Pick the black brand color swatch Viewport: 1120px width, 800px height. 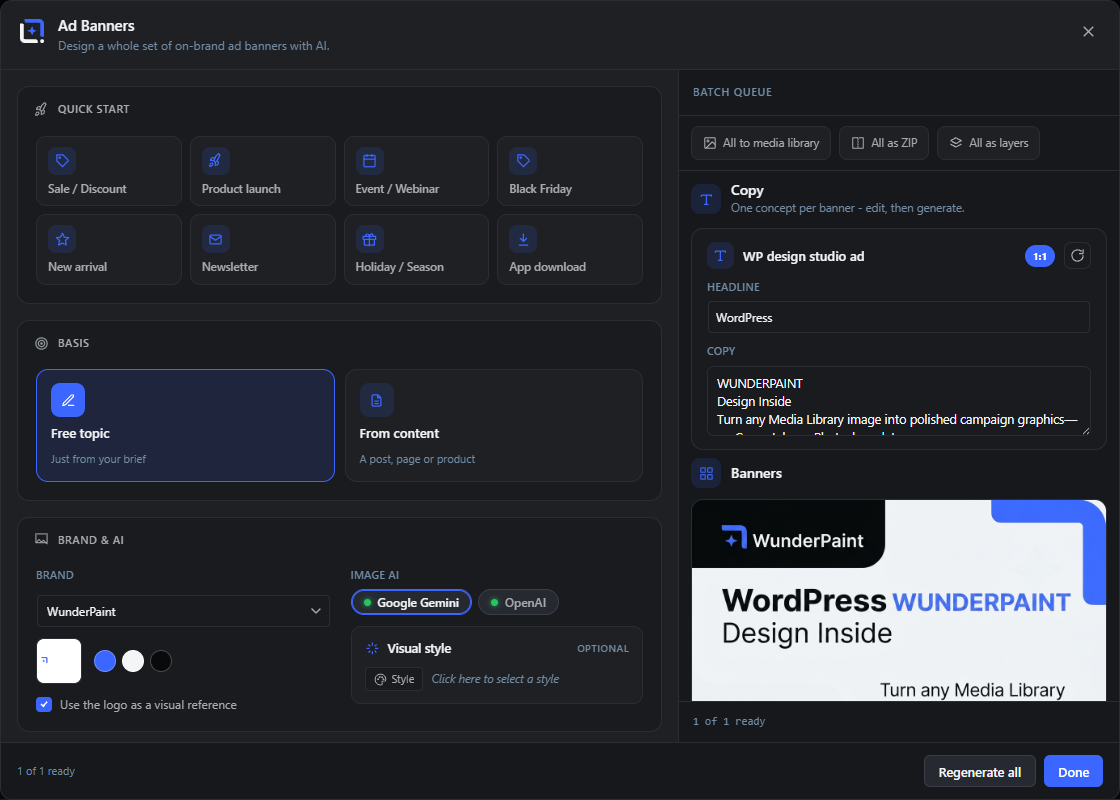coord(161,661)
